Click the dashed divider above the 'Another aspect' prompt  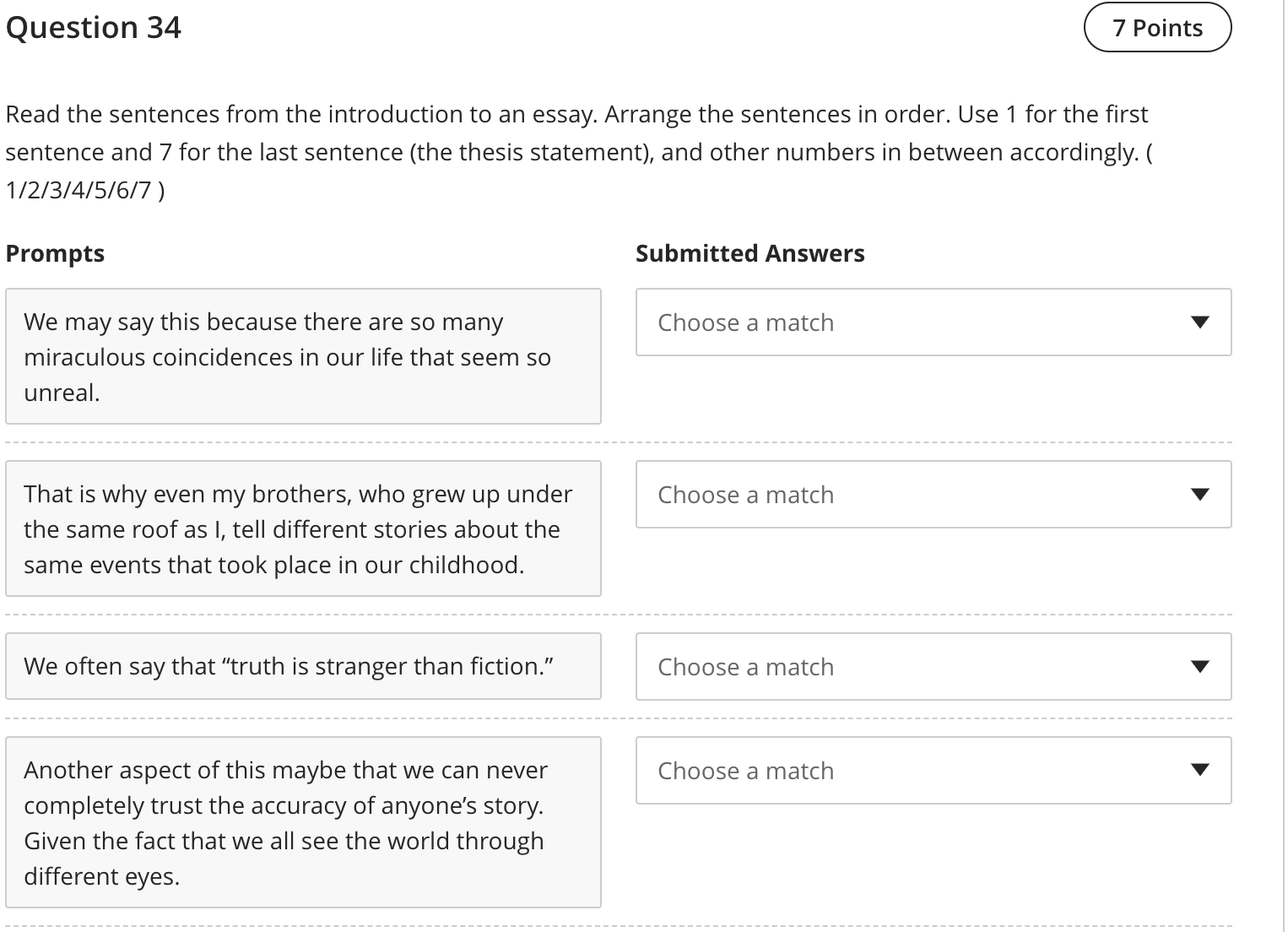pos(618,718)
